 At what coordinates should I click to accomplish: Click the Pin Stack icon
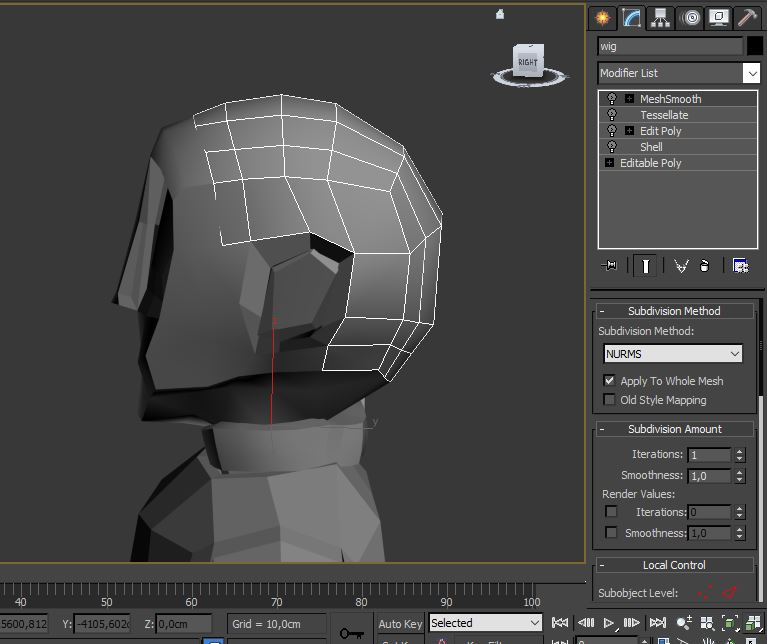[x=609, y=265]
